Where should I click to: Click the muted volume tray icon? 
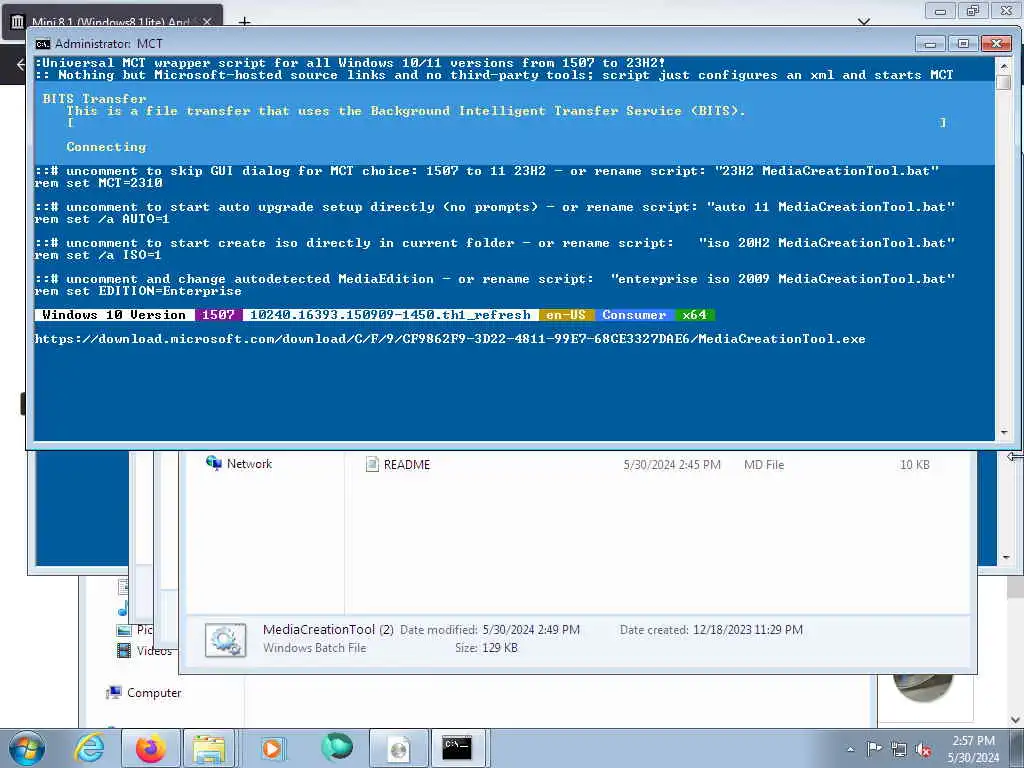(x=923, y=749)
